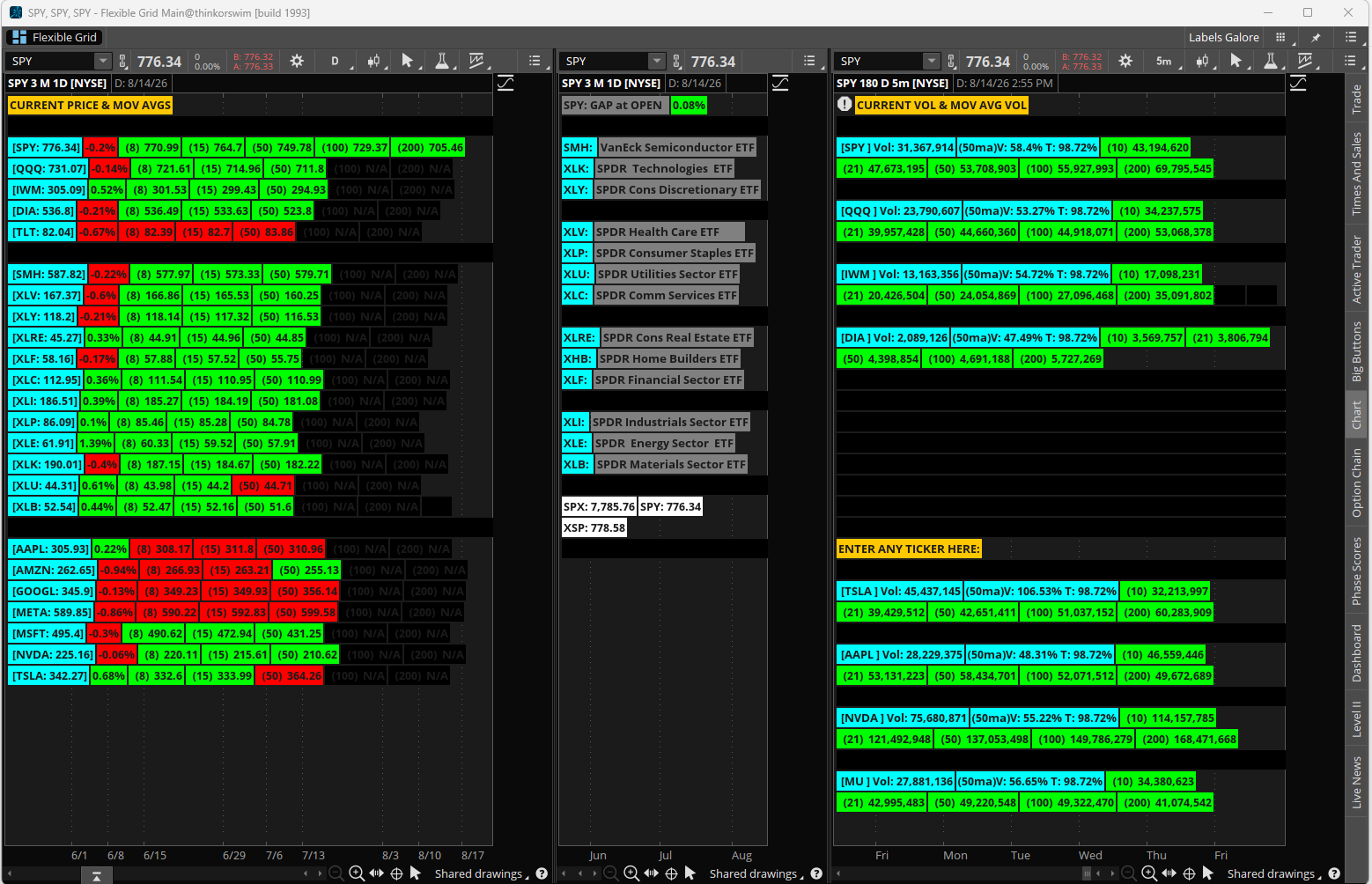Click the pin icon in top bar
Image resolution: width=1372 pixels, height=884 pixels.
pos(1316,37)
